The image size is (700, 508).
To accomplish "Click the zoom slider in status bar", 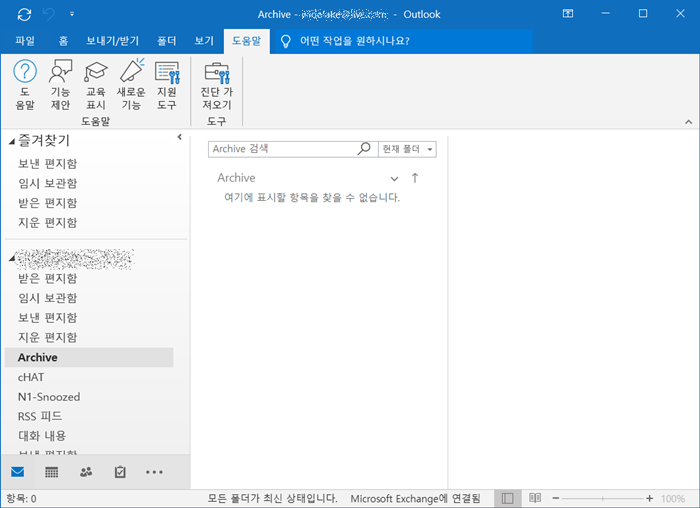I will pos(603,498).
